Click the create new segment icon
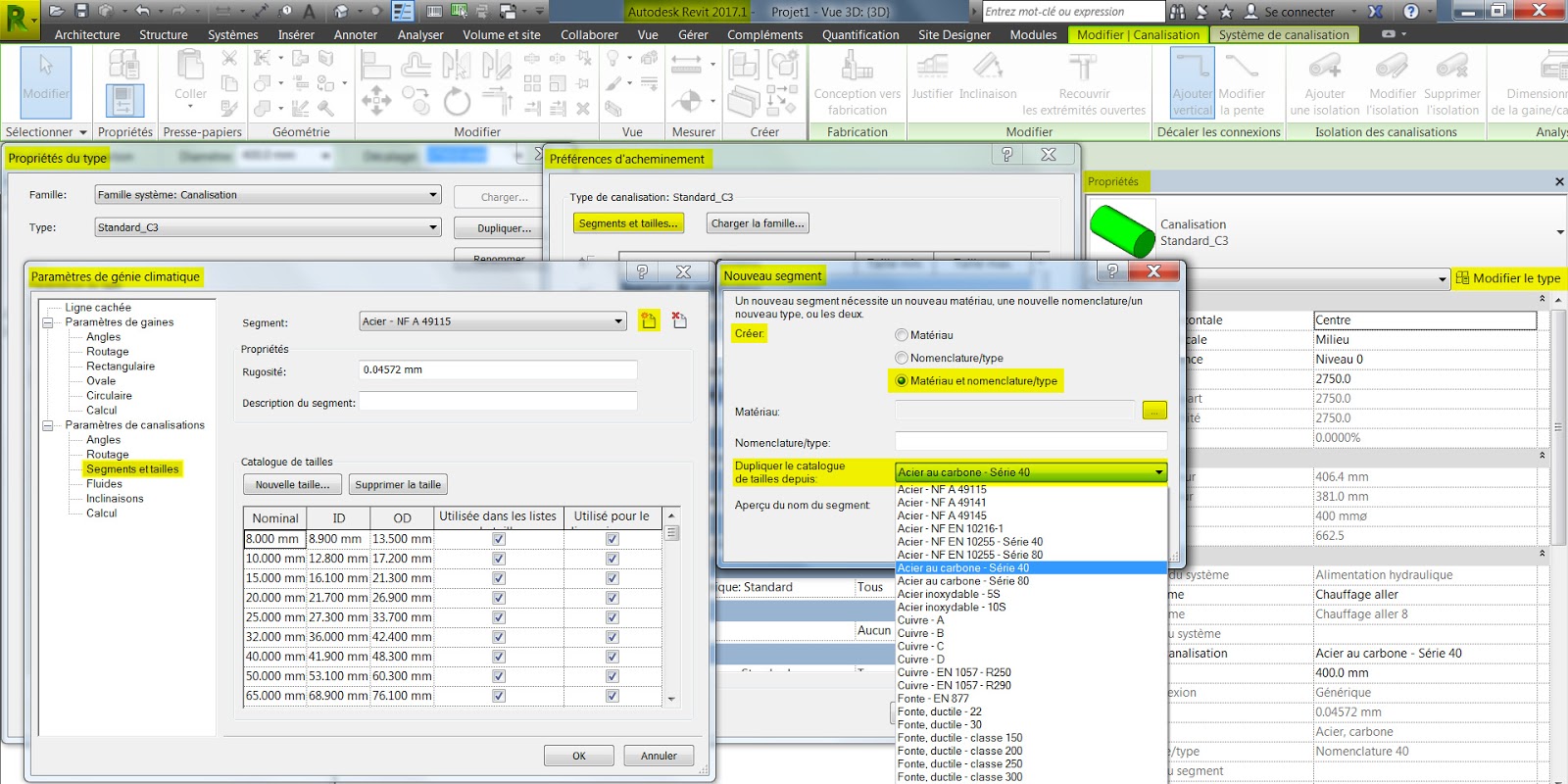The image size is (1568, 784). [649, 320]
